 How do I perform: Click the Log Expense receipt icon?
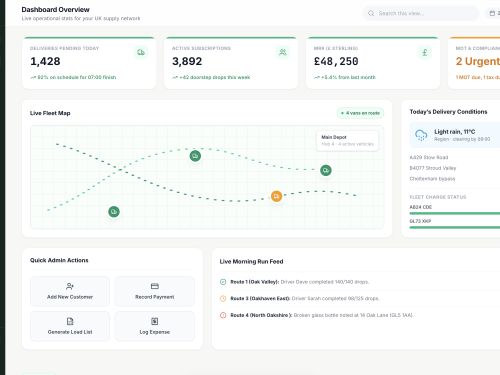tap(155, 321)
